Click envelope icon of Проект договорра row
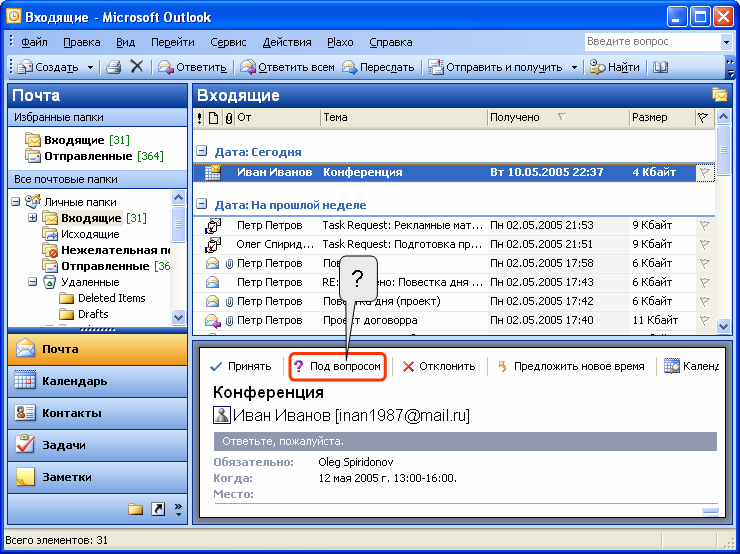Screen dimensions: 740x554 (x=213, y=321)
